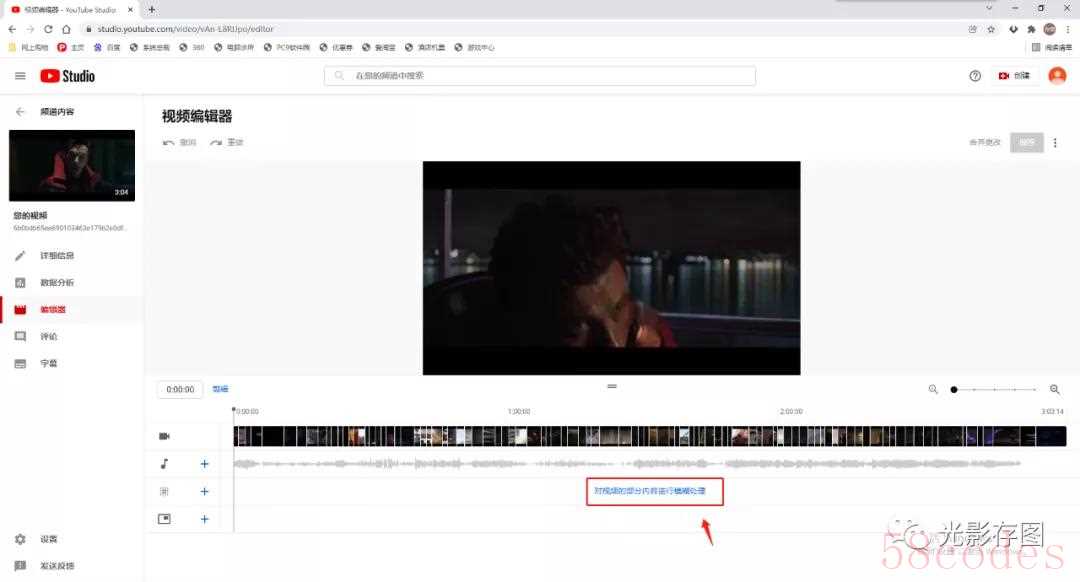Click the music note audio track icon
The height and width of the screenshot is (582, 1080).
tap(164, 464)
